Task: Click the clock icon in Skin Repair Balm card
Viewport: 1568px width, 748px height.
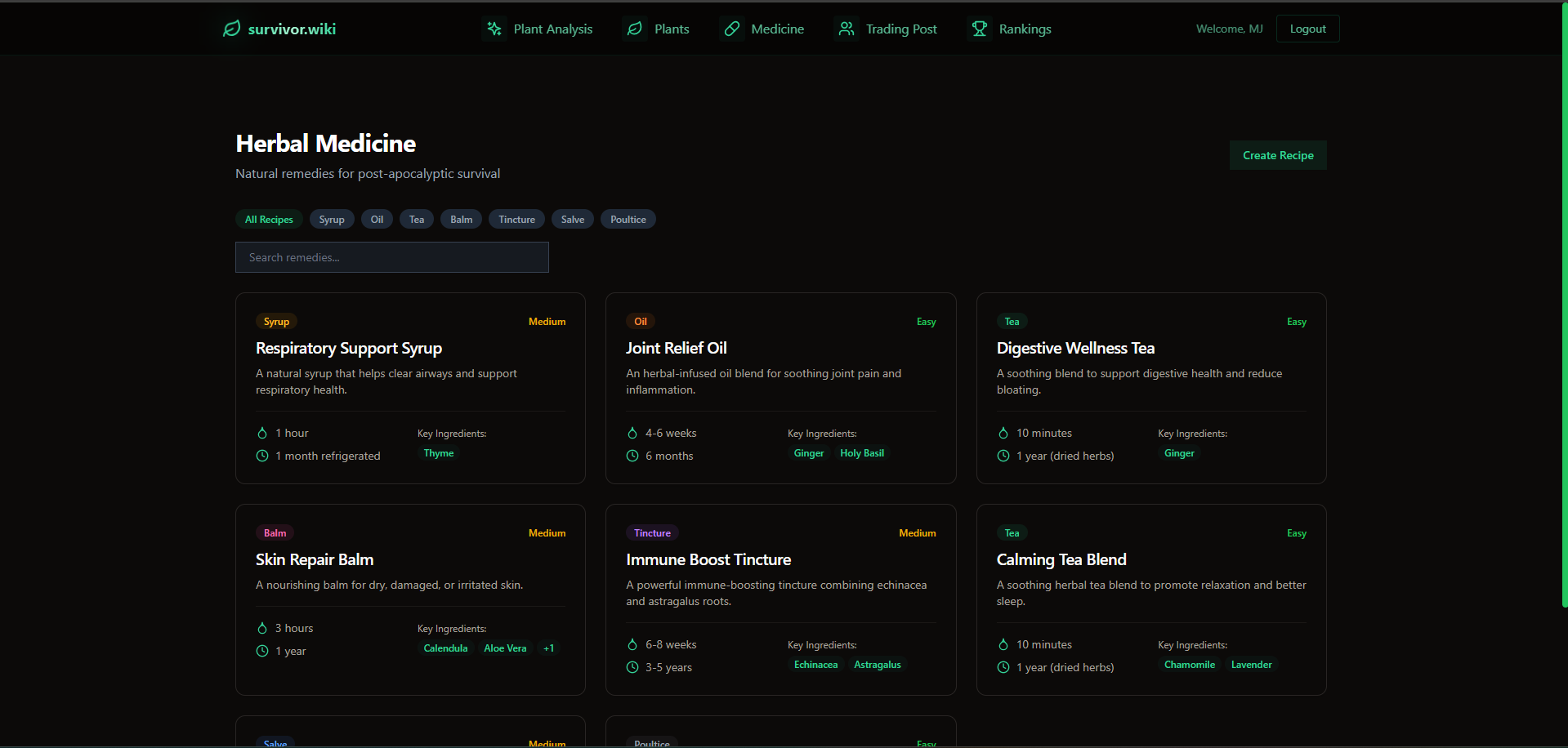Action: pyautogui.click(x=262, y=651)
